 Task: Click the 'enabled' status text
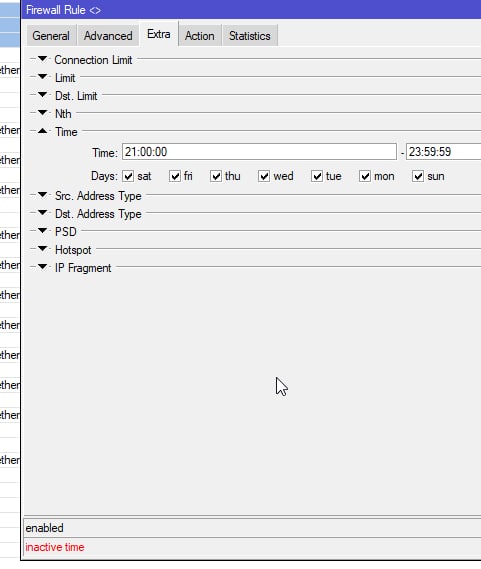[x=44, y=528]
